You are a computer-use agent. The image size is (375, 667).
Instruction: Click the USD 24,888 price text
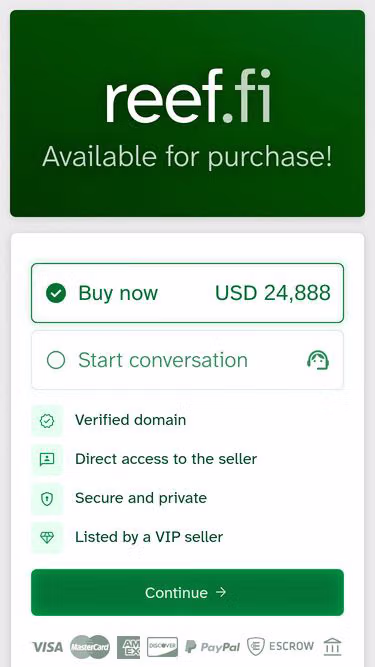tap(273, 293)
